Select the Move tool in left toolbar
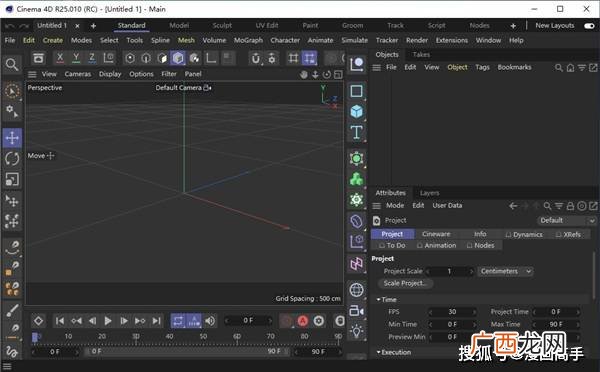 12,138
